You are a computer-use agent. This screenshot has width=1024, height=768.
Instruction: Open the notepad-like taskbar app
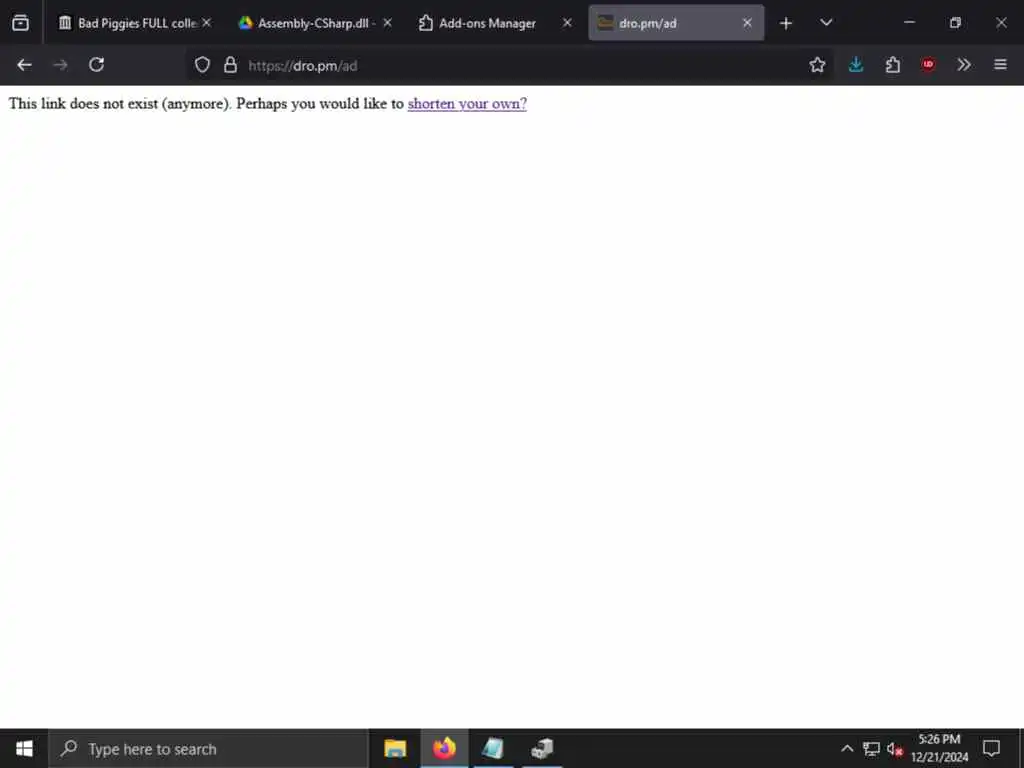pos(493,748)
